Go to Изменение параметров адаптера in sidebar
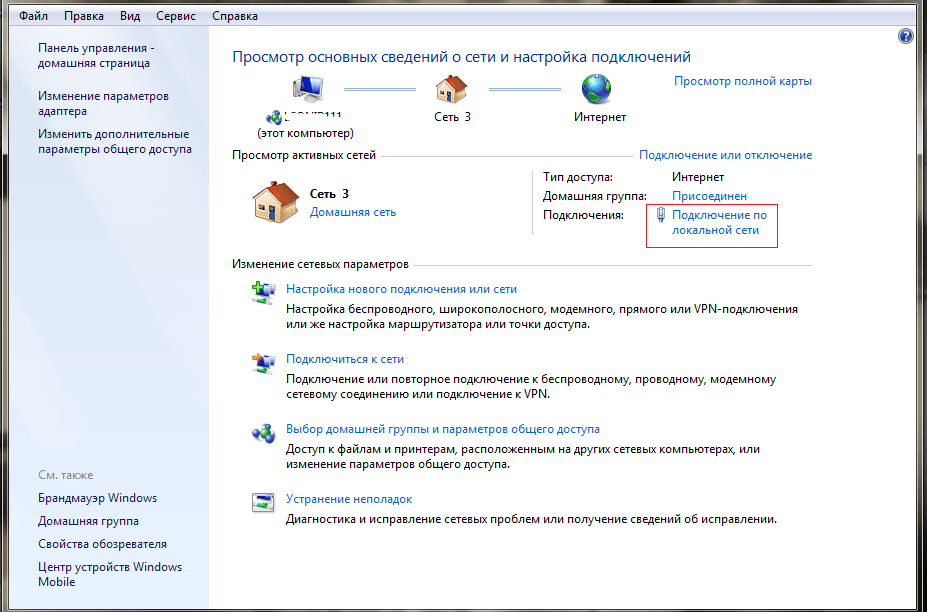927x612 pixels. click(103, 104)
